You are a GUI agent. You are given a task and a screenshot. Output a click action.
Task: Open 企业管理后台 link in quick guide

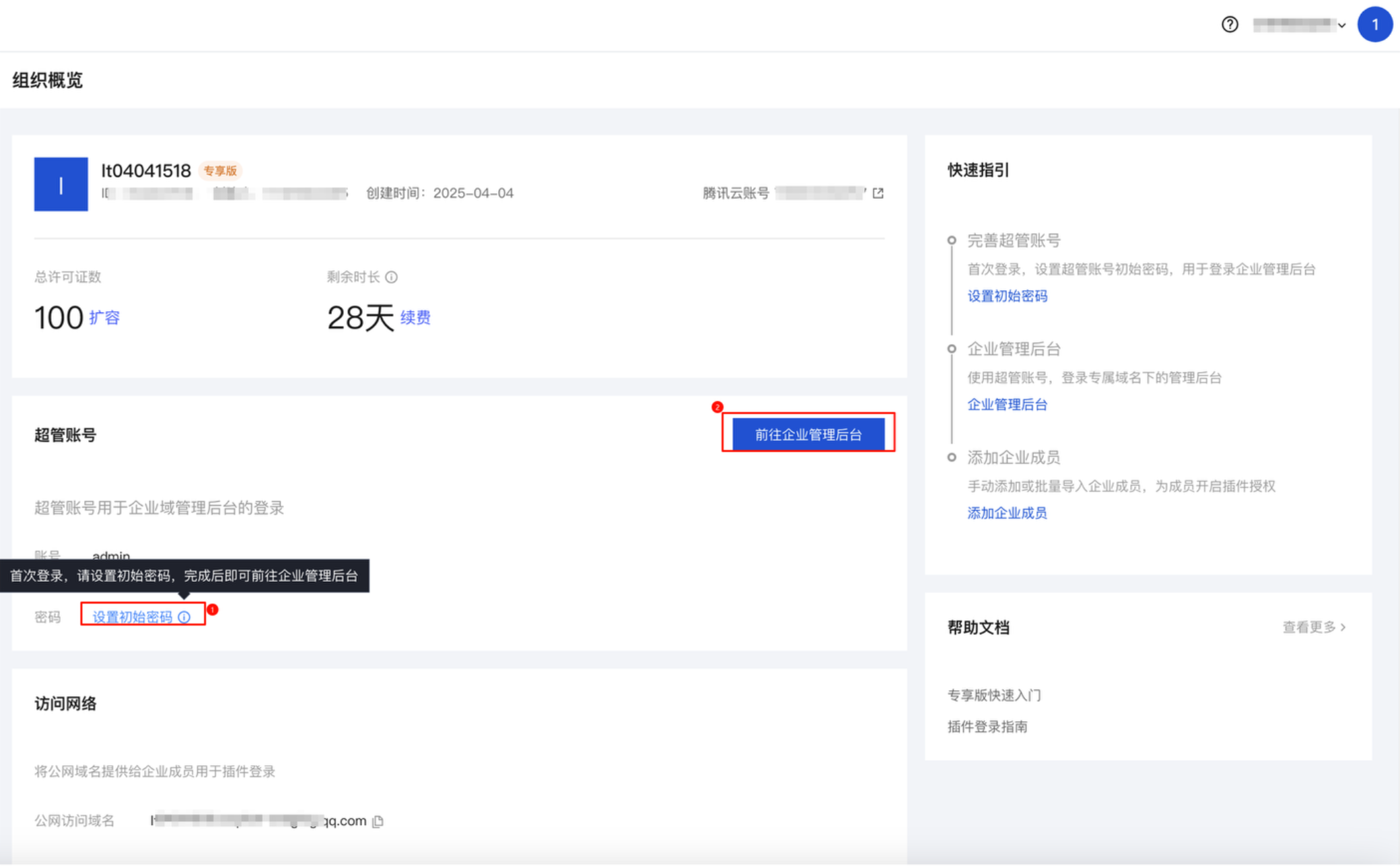coord(1007,405)
